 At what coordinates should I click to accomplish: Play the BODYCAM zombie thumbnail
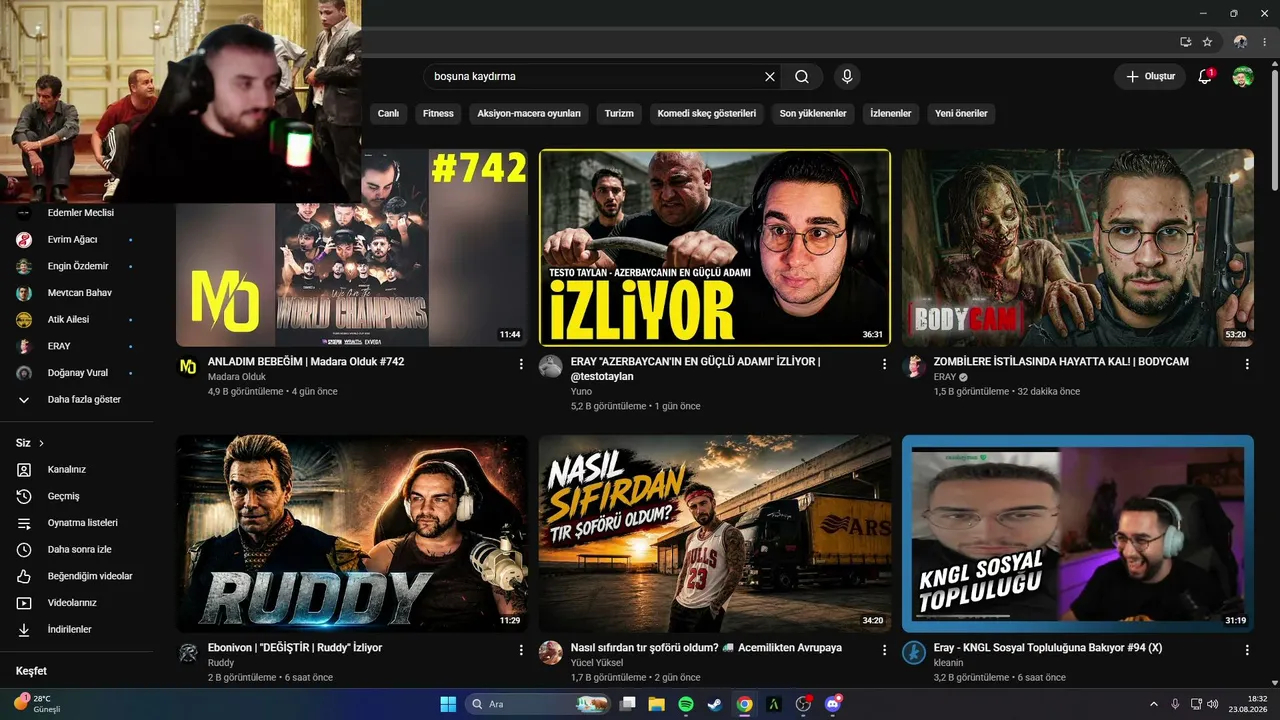(1078, 248)
